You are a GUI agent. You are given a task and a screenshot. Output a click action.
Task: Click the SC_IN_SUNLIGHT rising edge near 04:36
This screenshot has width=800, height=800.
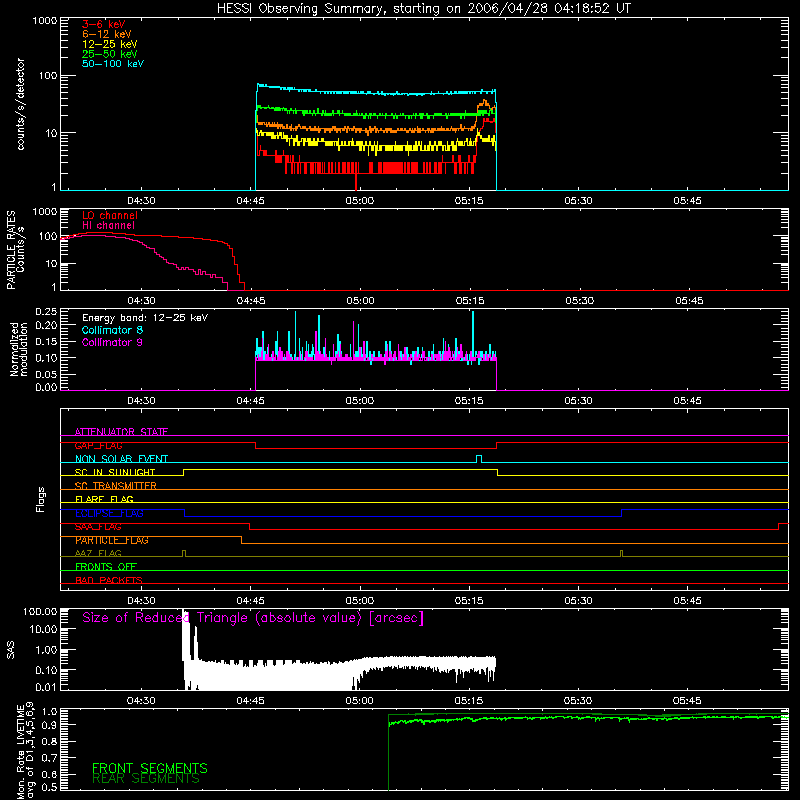[183, 472]
